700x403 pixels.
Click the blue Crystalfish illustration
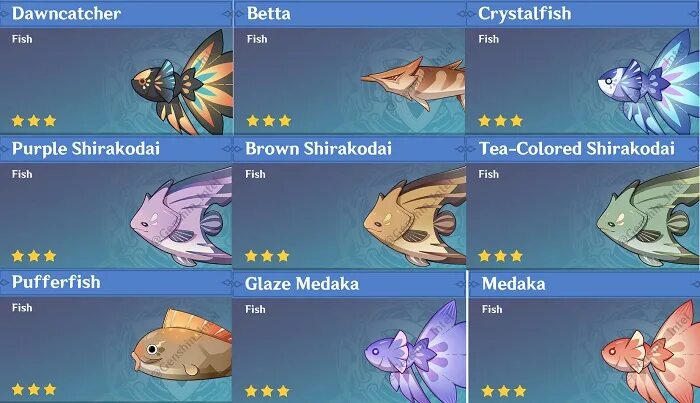(x=647, y=82)
